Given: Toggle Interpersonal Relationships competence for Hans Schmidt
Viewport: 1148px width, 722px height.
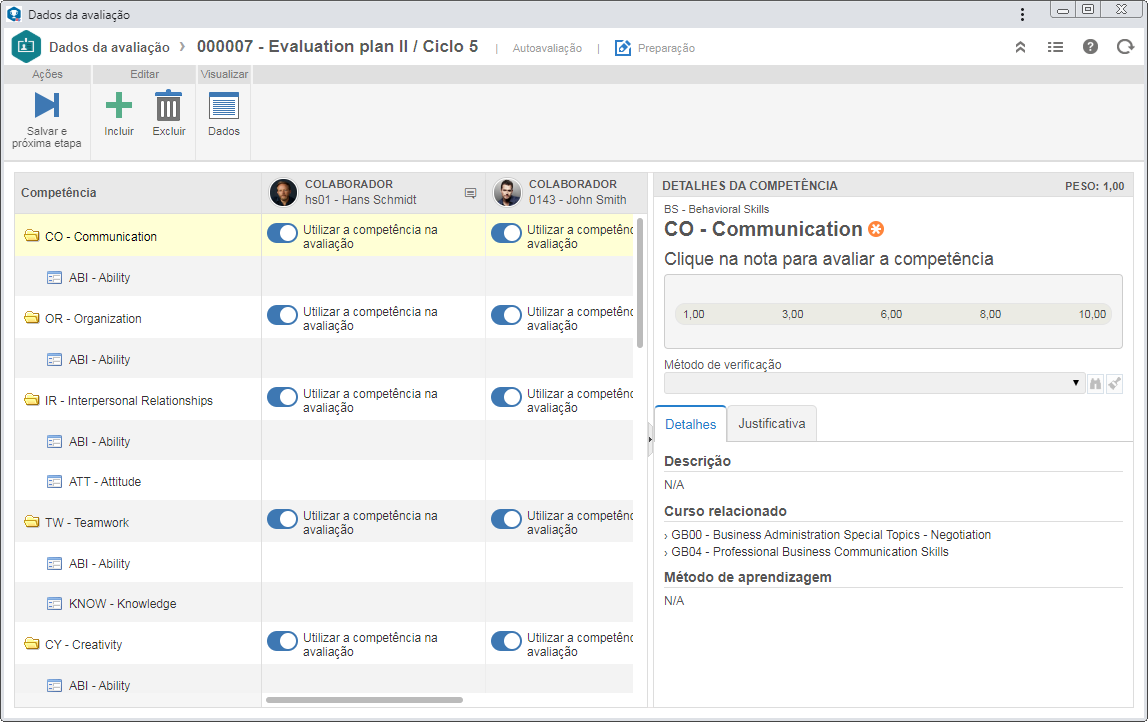Looking at the screenshot, I should click(282, 397).
